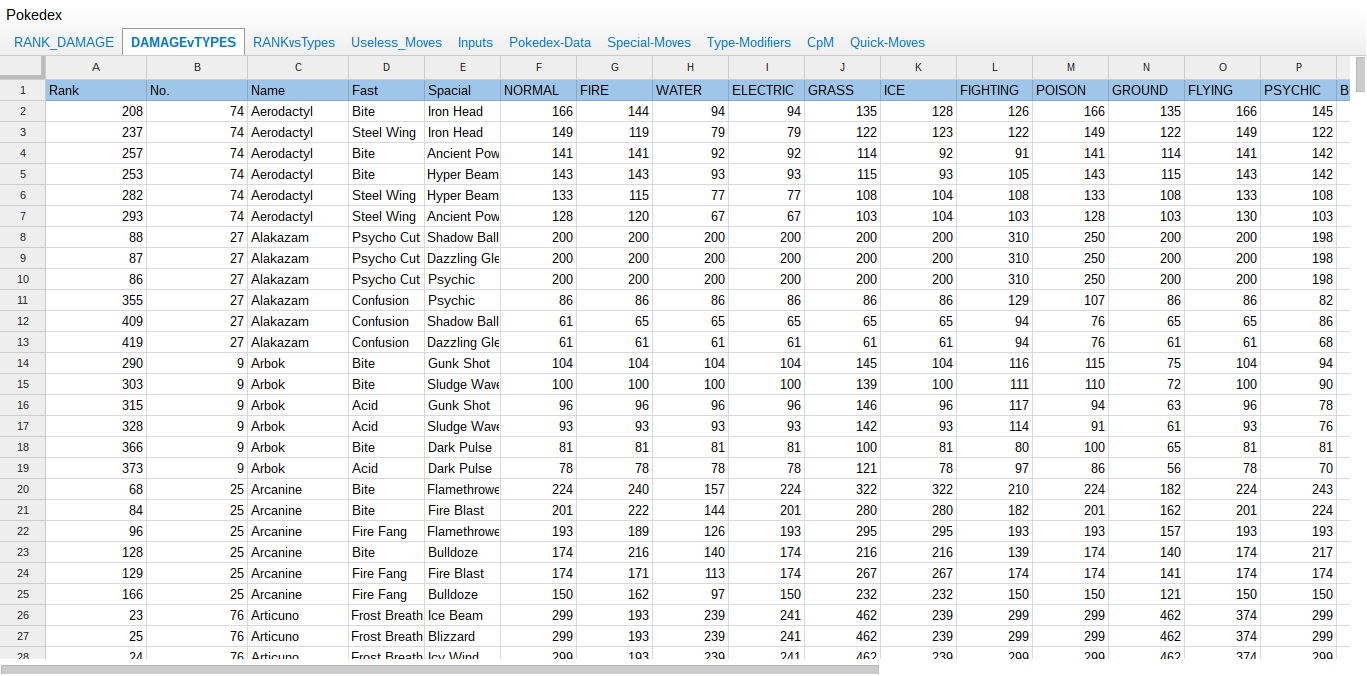Open the Type-Modifiers tab
Screen dimensions: 1367x676
(x=749, y=42)
